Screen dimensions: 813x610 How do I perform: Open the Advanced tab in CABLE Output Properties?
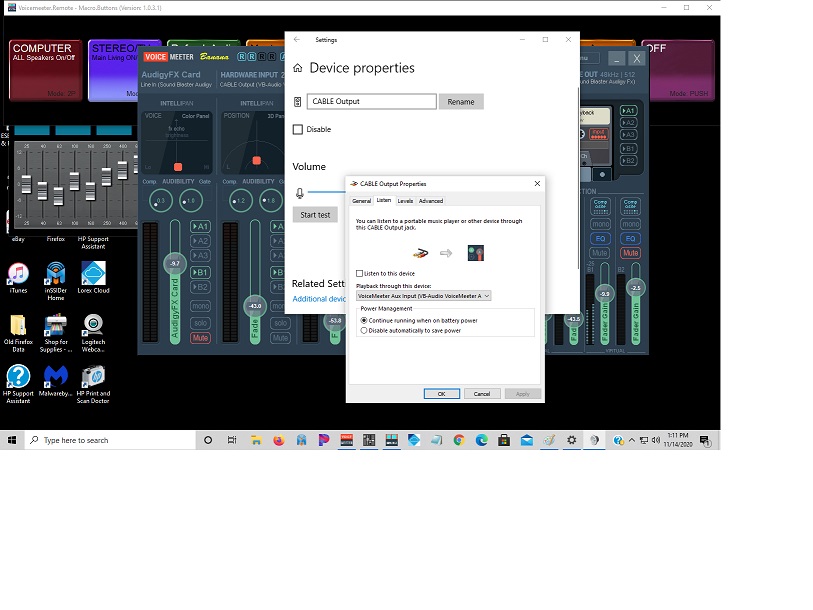click(x=430, y=200)
